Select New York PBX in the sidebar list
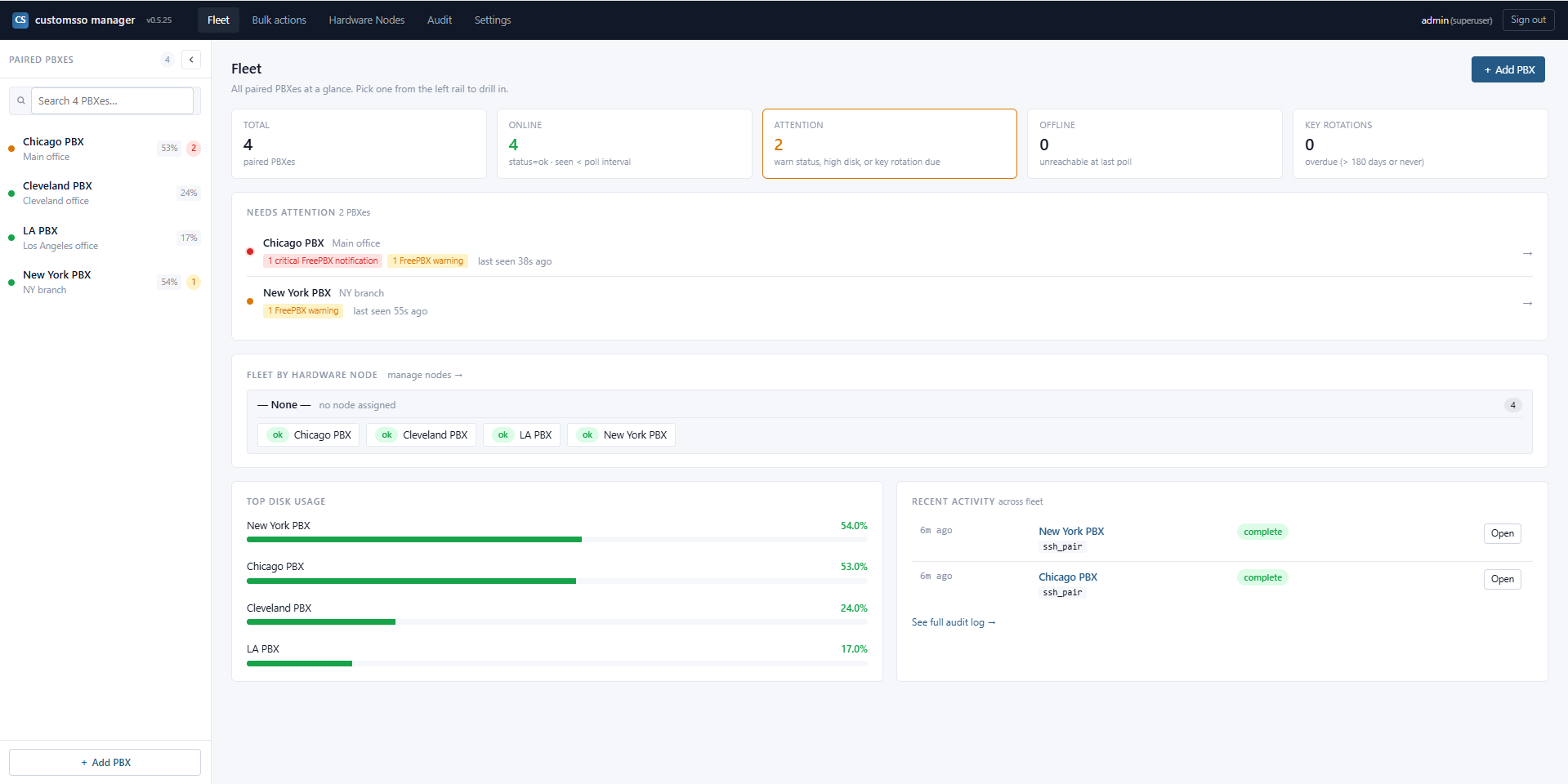Screen dimensions: 1568x784 [x=105, y=282]
